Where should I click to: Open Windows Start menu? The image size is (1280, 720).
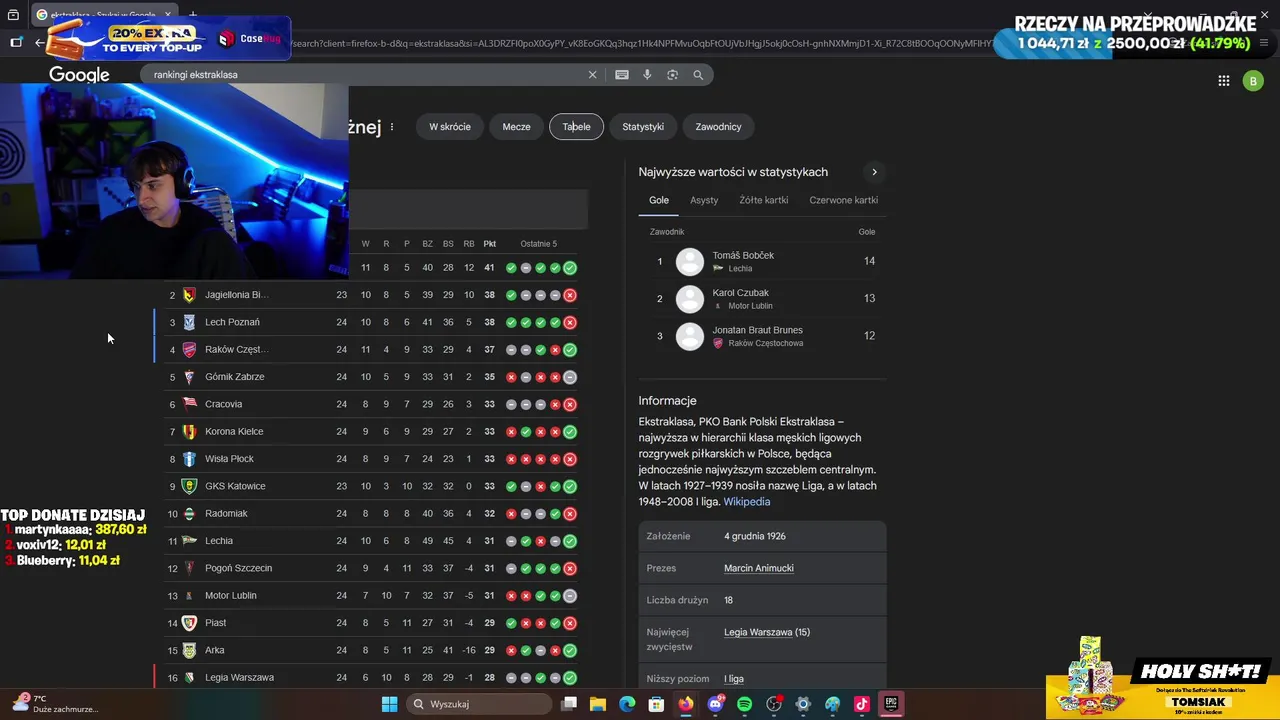(390, 704)
